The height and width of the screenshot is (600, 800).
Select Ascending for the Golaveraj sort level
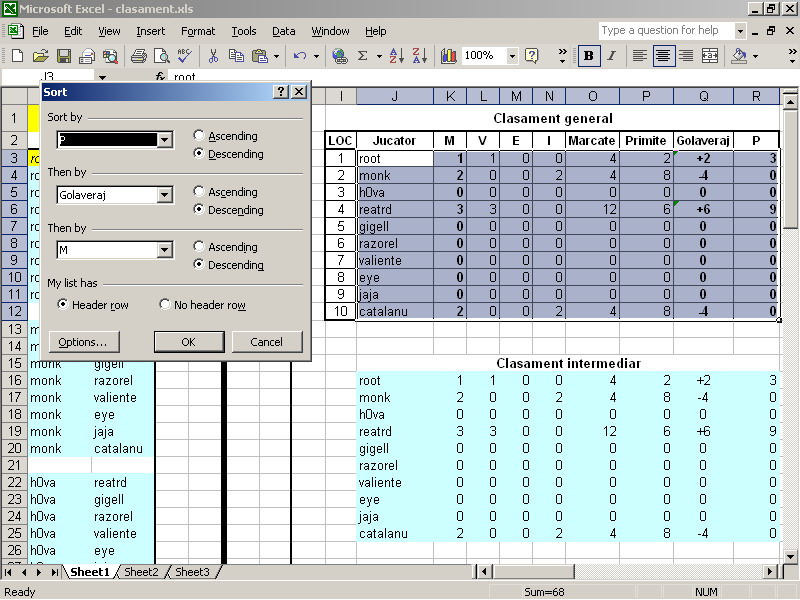pyautogui.click(x=200, y=192)
